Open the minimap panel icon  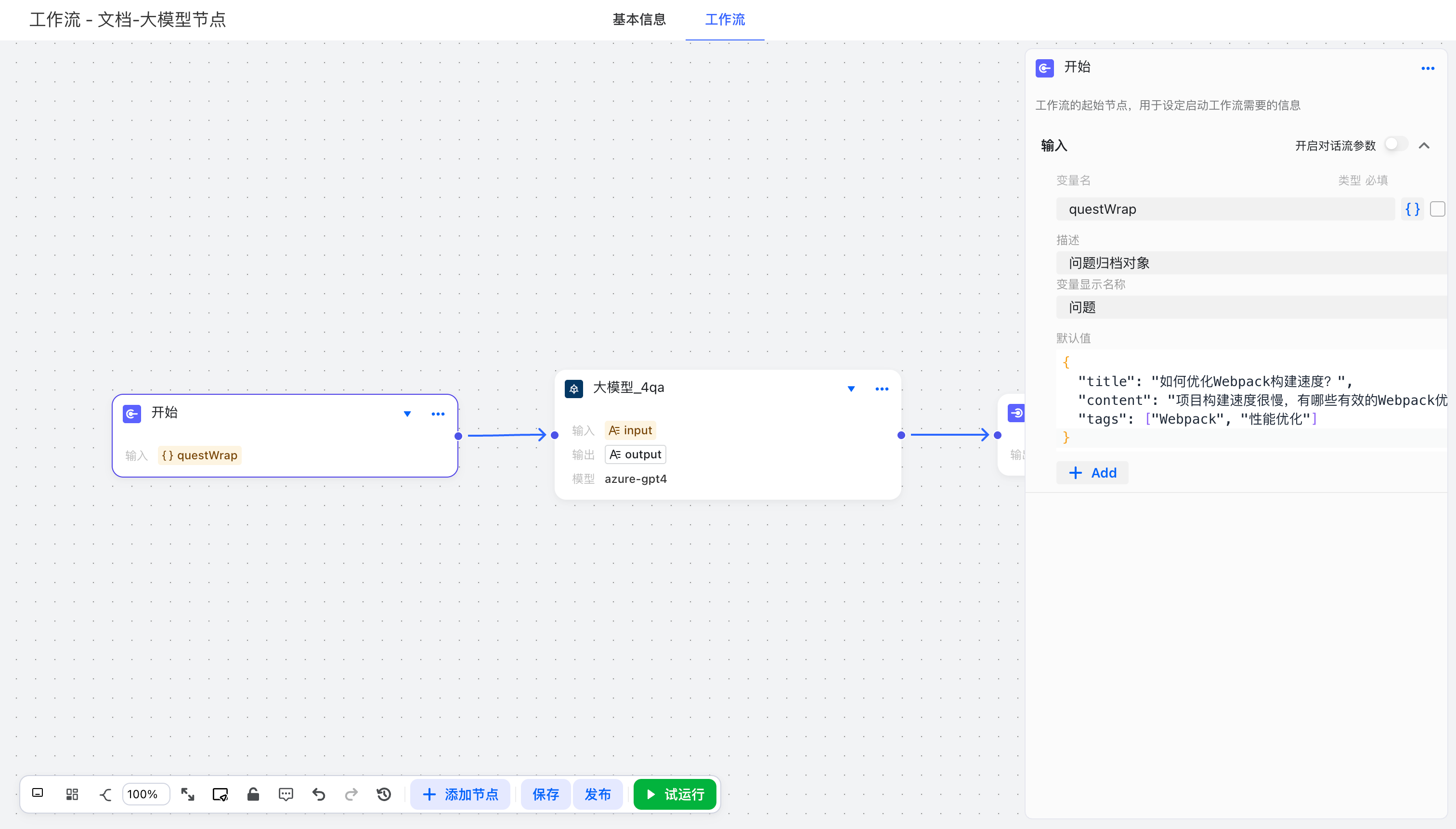point(38,793)
